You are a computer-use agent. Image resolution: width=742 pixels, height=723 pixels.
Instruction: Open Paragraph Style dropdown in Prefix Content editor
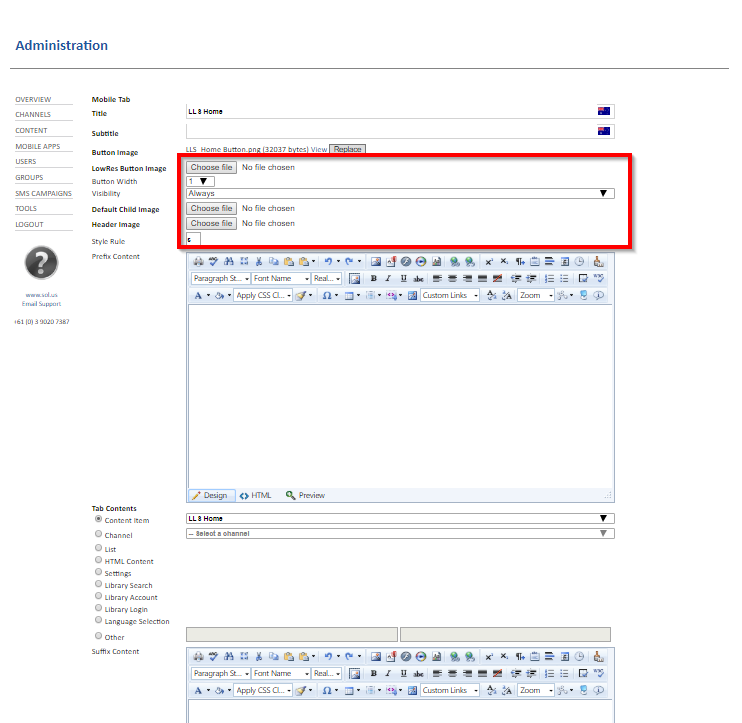point(221,278)
